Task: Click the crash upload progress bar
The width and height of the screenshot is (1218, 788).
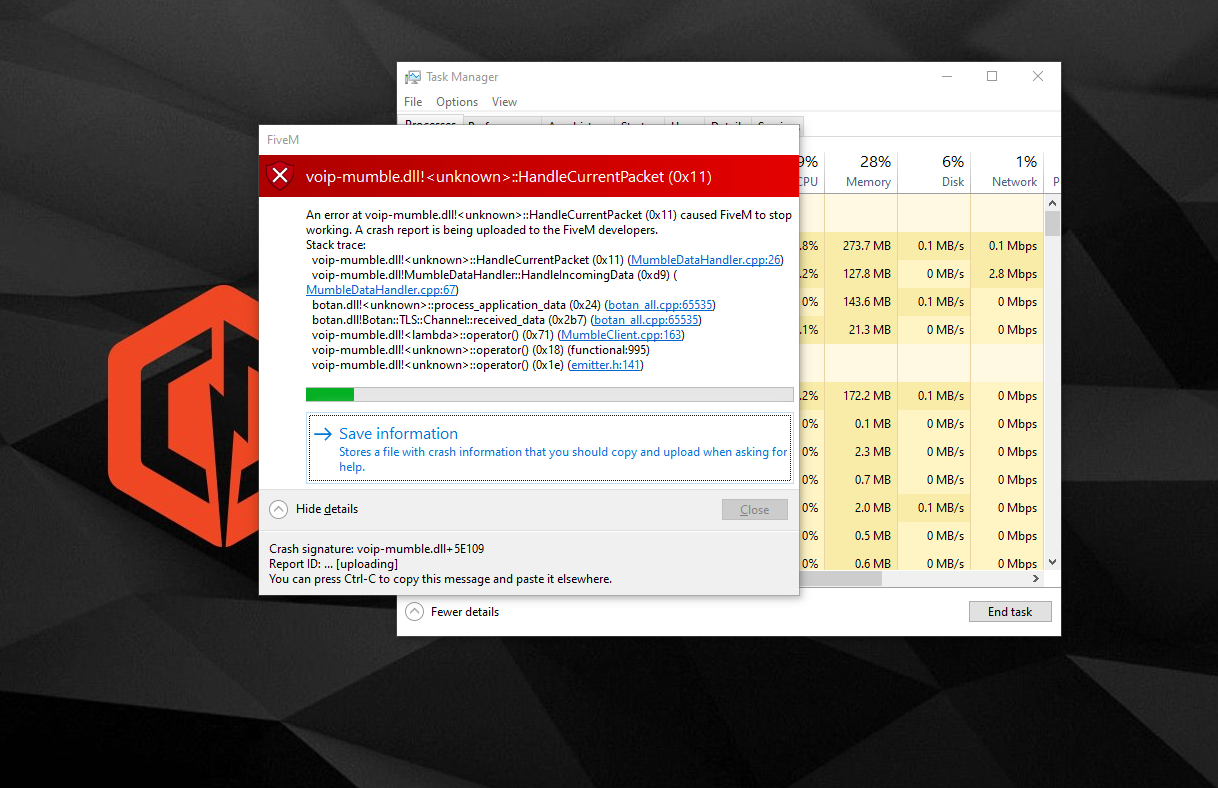Action: (549, 395)
